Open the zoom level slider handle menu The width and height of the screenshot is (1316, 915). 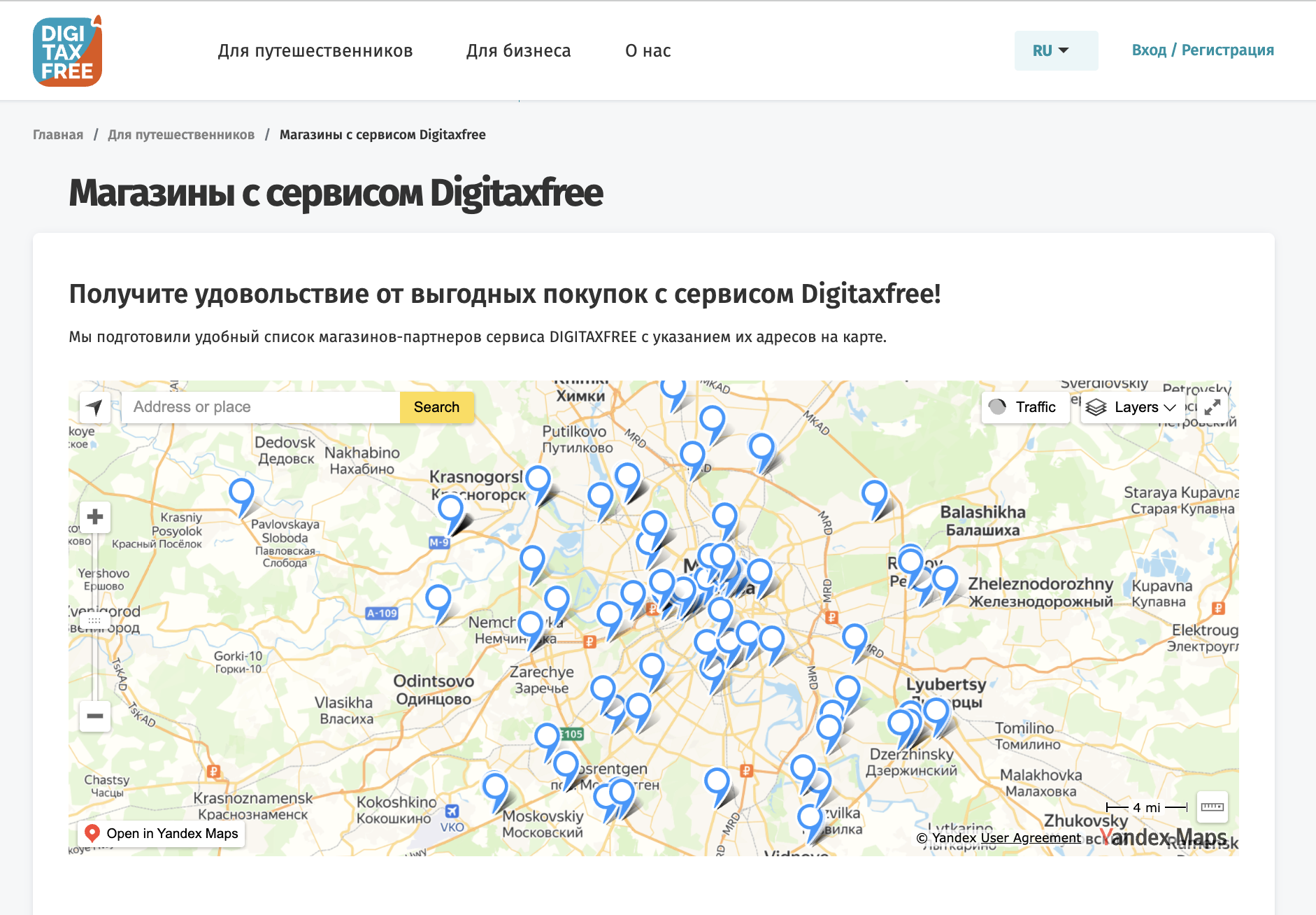(96, 620)
